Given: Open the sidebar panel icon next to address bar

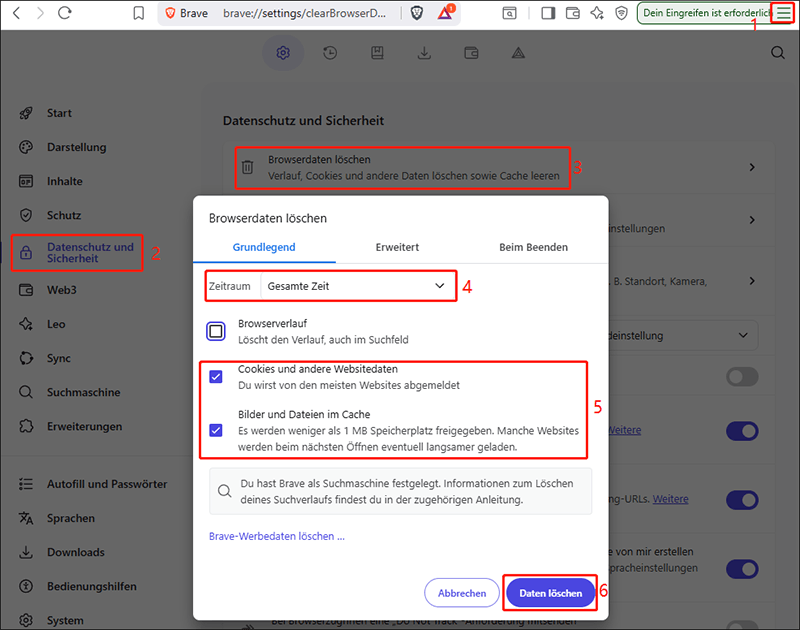Looking at the screenshot, I should point(546,14).
